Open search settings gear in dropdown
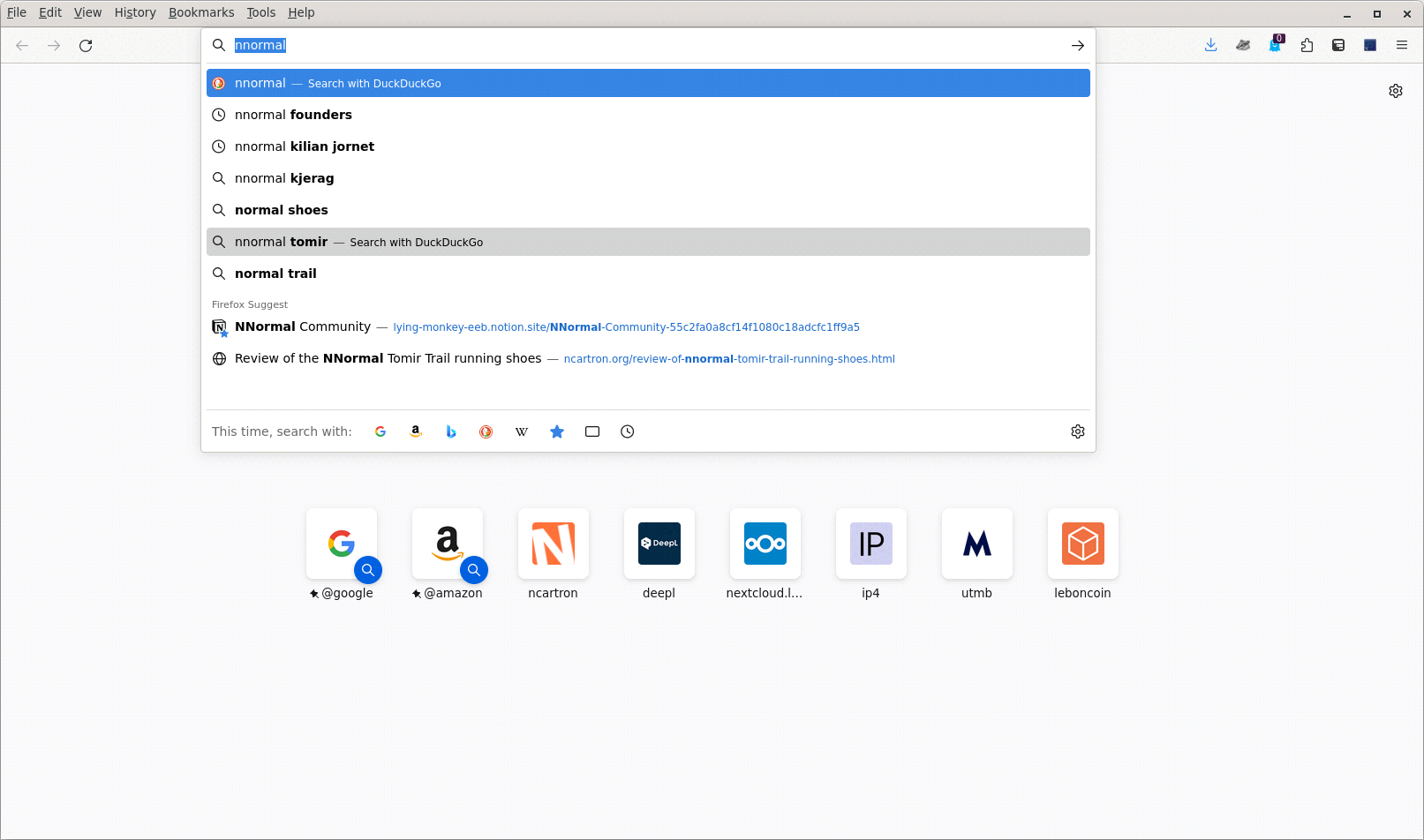The height and width of the screenshot is (840, 1424). [x=1077, y=431]
